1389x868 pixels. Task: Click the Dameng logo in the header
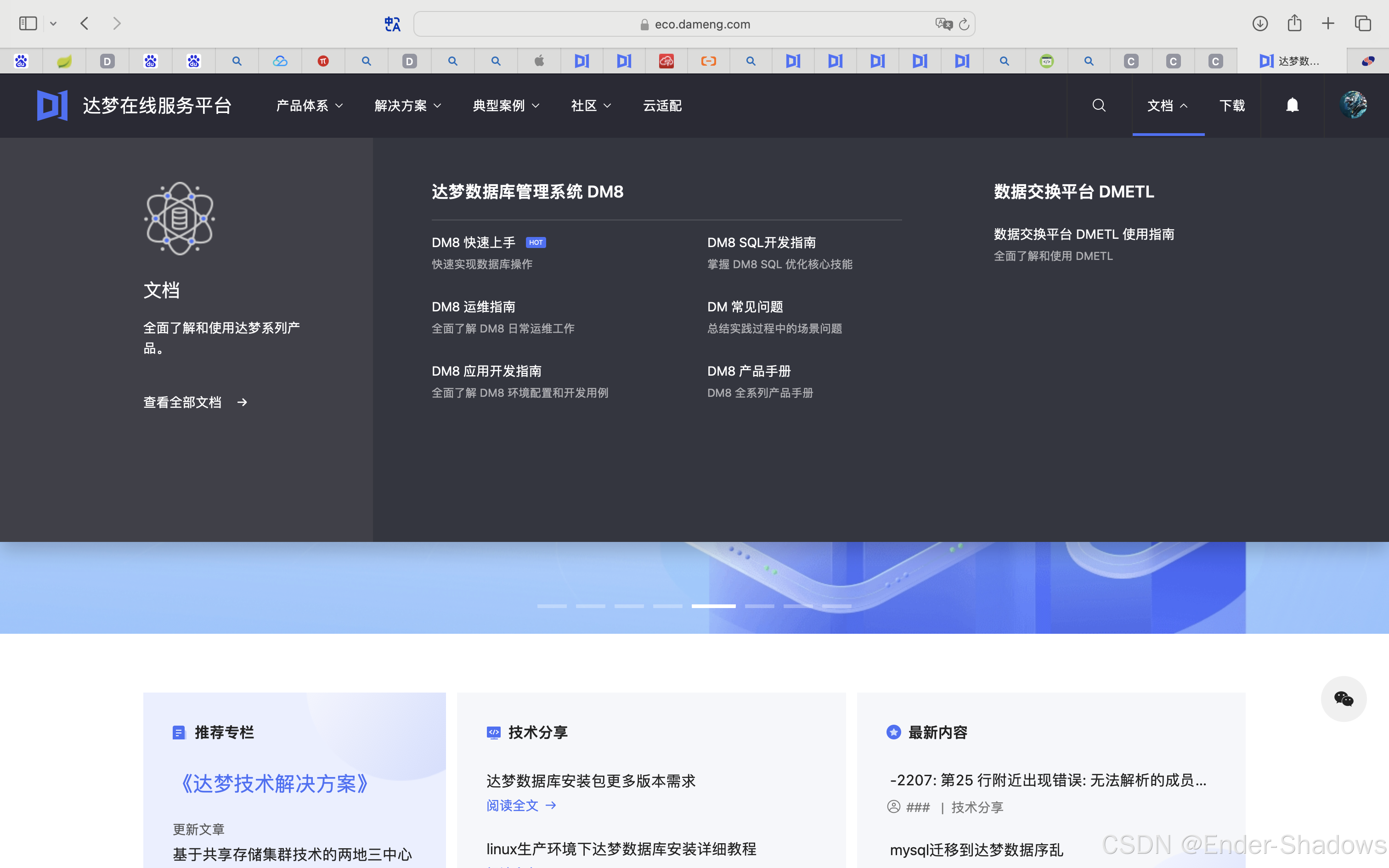pyautogui.click(x=52, y=105)
